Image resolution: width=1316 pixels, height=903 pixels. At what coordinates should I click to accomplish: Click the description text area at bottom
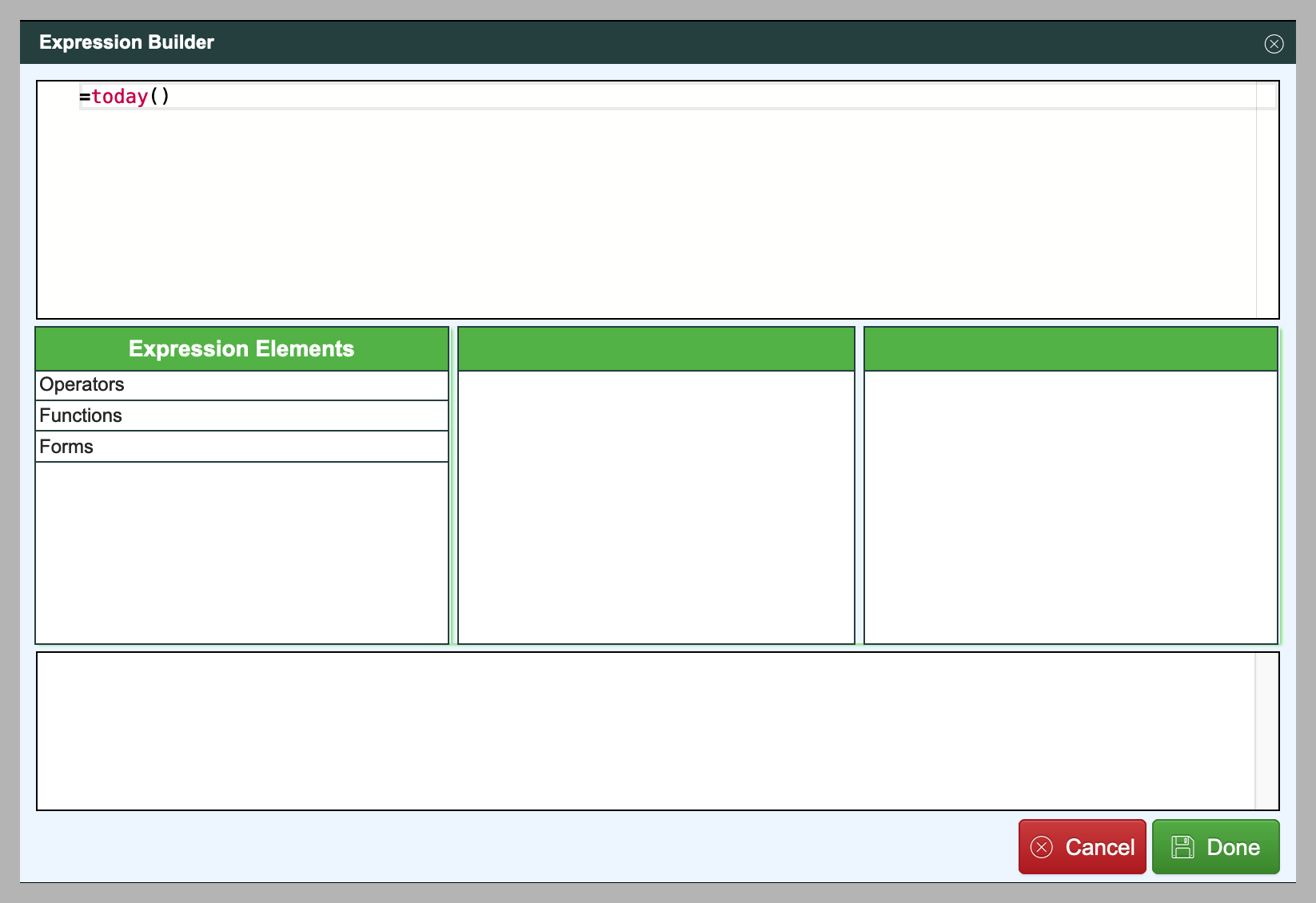(x=657, y=731)
